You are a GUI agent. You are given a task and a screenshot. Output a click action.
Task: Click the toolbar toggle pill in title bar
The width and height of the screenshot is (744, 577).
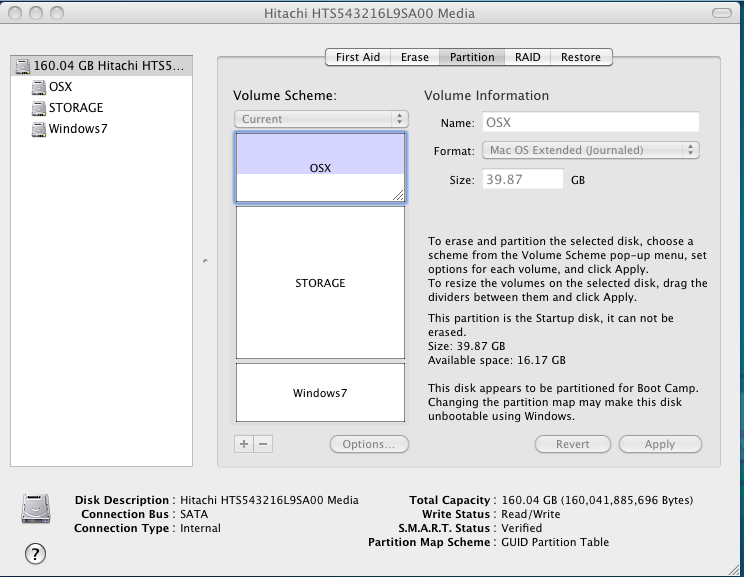point(722,13)
